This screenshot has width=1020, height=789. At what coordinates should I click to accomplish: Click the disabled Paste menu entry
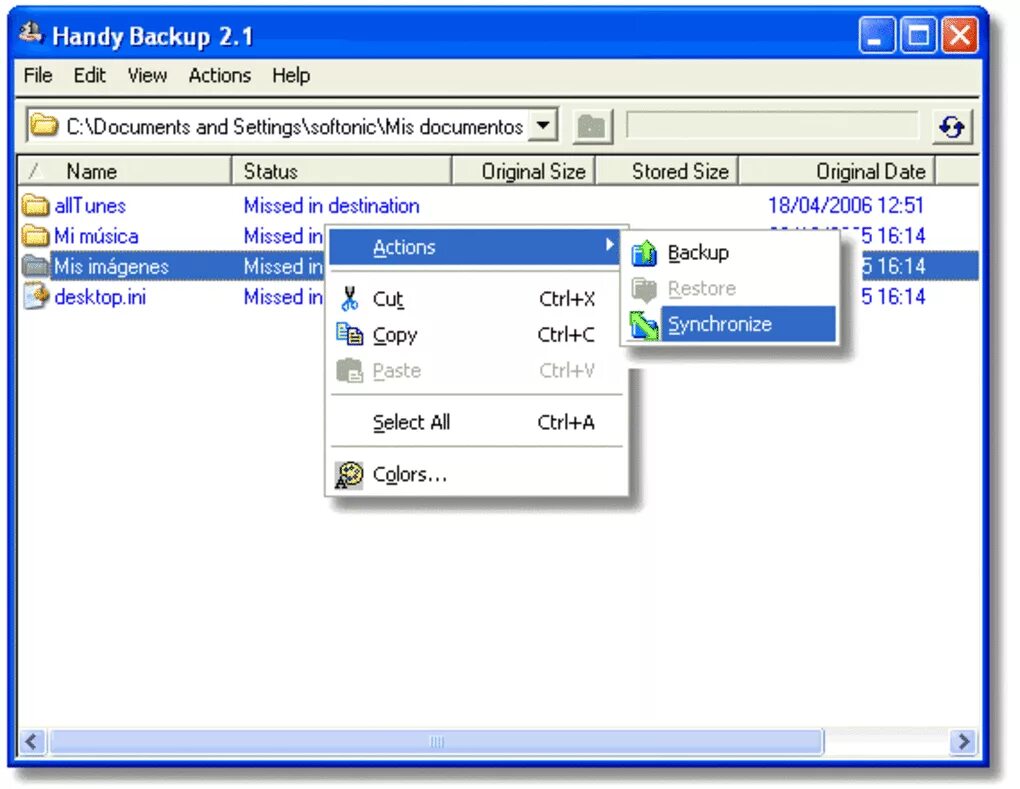click(x=476, y=370)
